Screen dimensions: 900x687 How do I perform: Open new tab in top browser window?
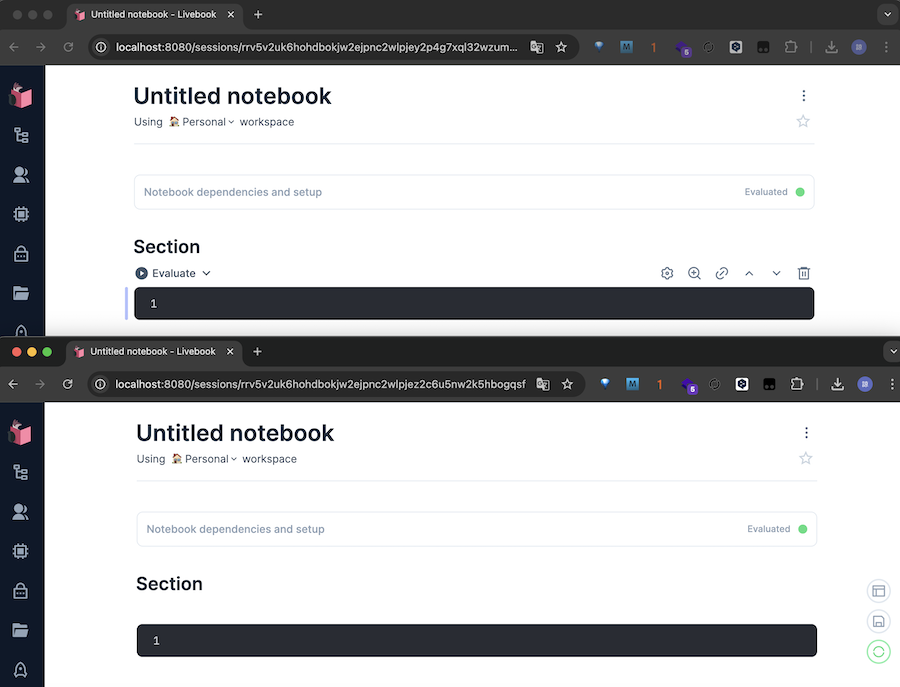tap(258, 14)
